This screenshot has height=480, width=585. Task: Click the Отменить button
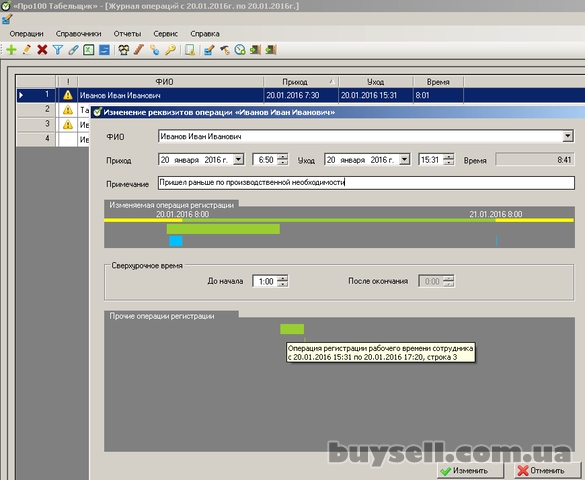(547, 471)
